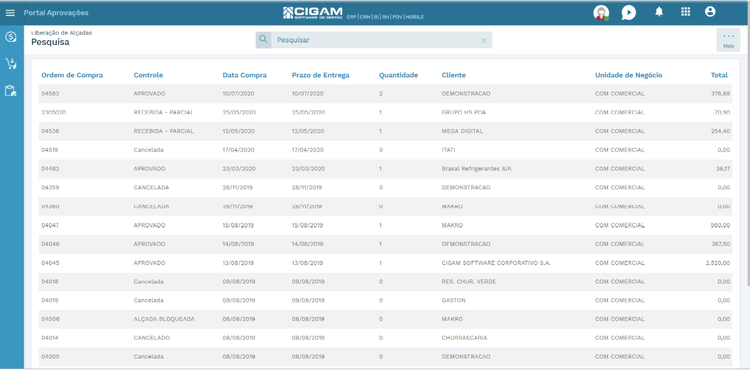Open the notifications bell
750x370 pixels.
[659, 12]
